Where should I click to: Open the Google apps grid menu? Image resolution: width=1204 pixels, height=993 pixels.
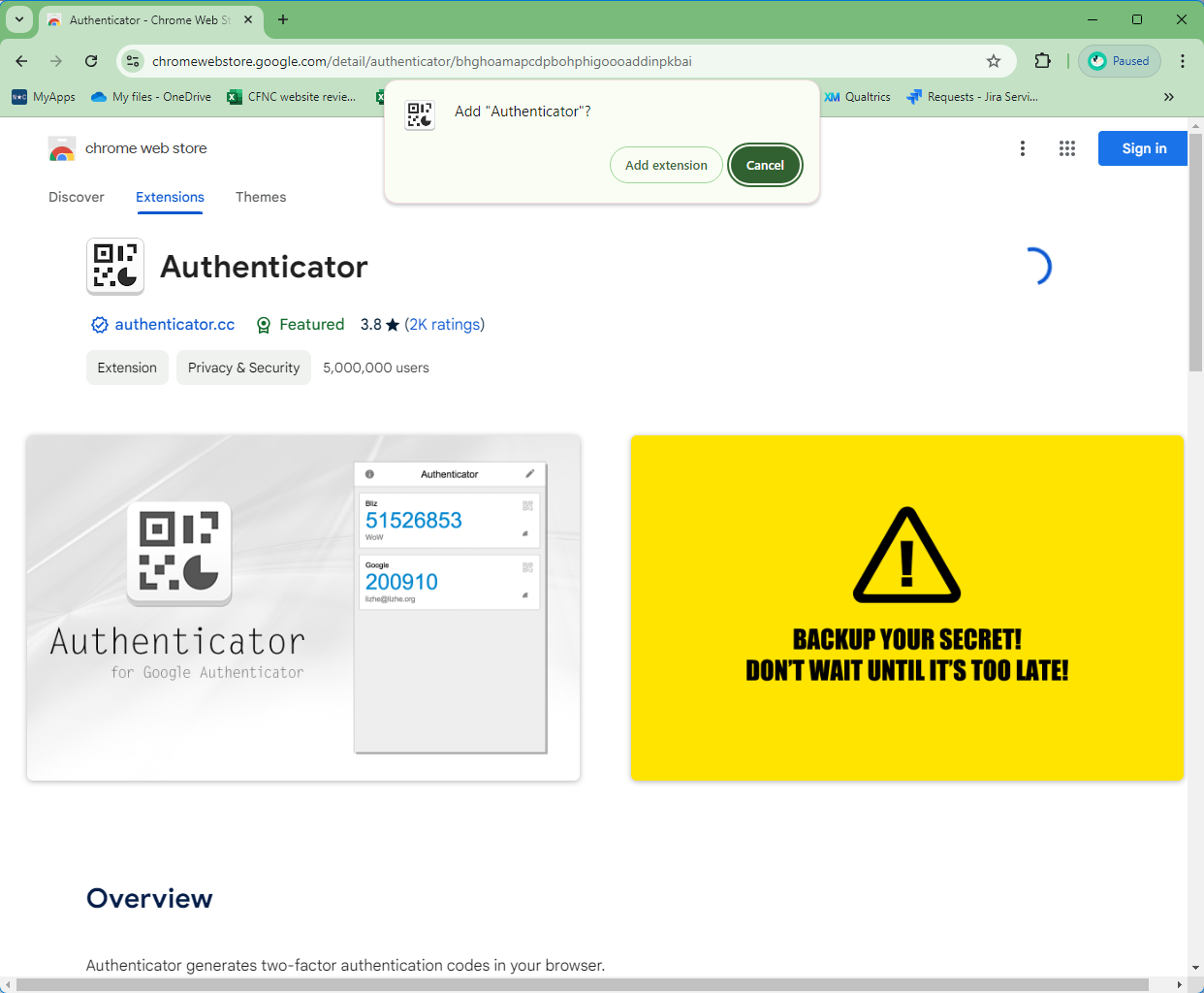(x=1067, y=147)
